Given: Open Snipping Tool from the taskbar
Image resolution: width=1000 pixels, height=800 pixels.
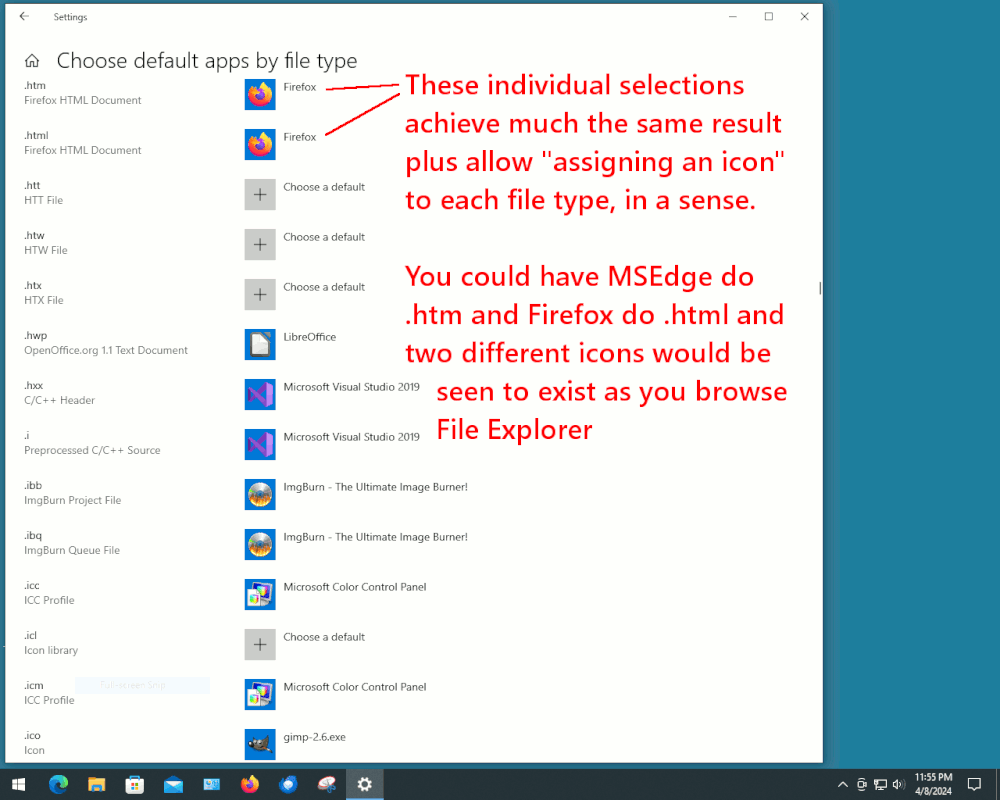Looking at the screenshot, I should (327, 784).
